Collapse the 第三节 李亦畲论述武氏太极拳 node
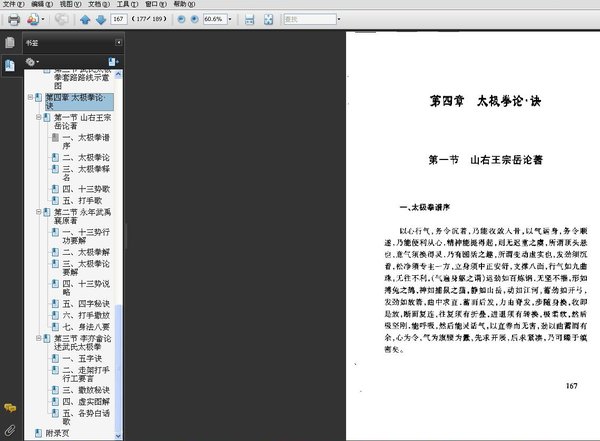The image size is (600, 441). pyautogui.click(x=39, y=338)
